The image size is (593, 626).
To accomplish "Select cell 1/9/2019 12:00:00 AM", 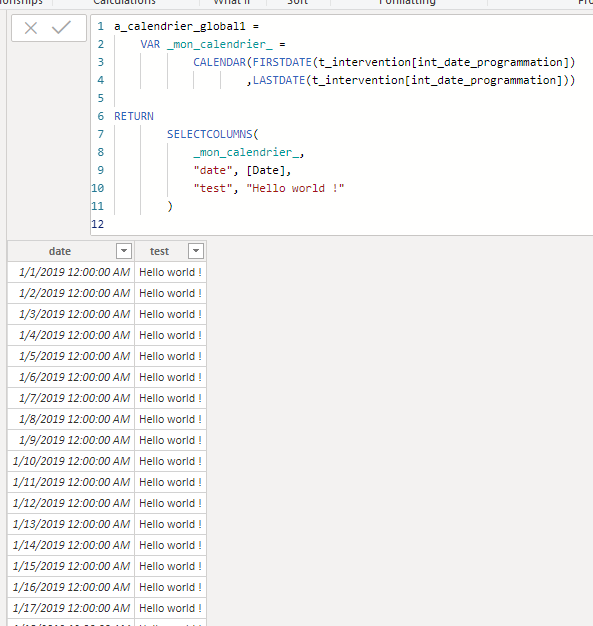I will 71,440.
